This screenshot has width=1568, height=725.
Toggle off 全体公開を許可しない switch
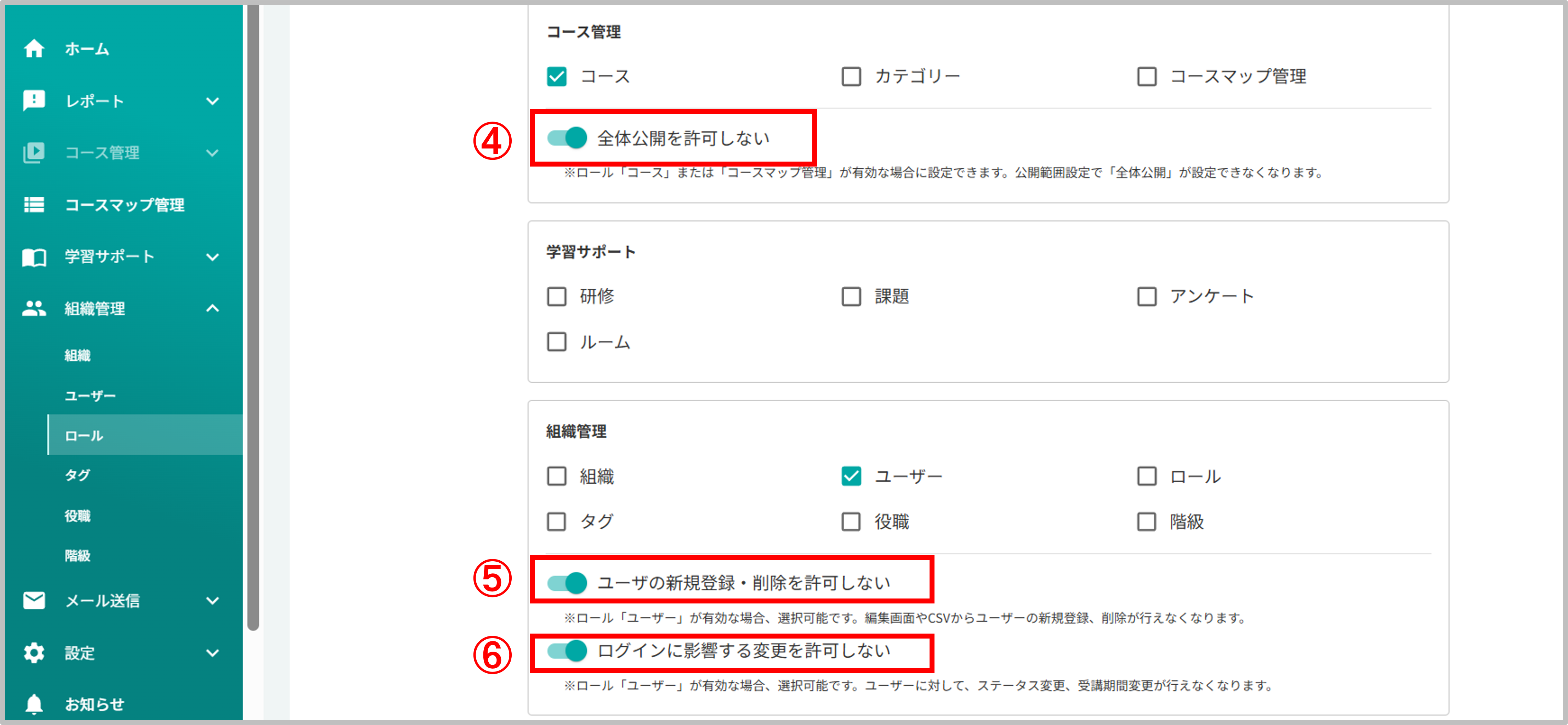click(567, 138)
